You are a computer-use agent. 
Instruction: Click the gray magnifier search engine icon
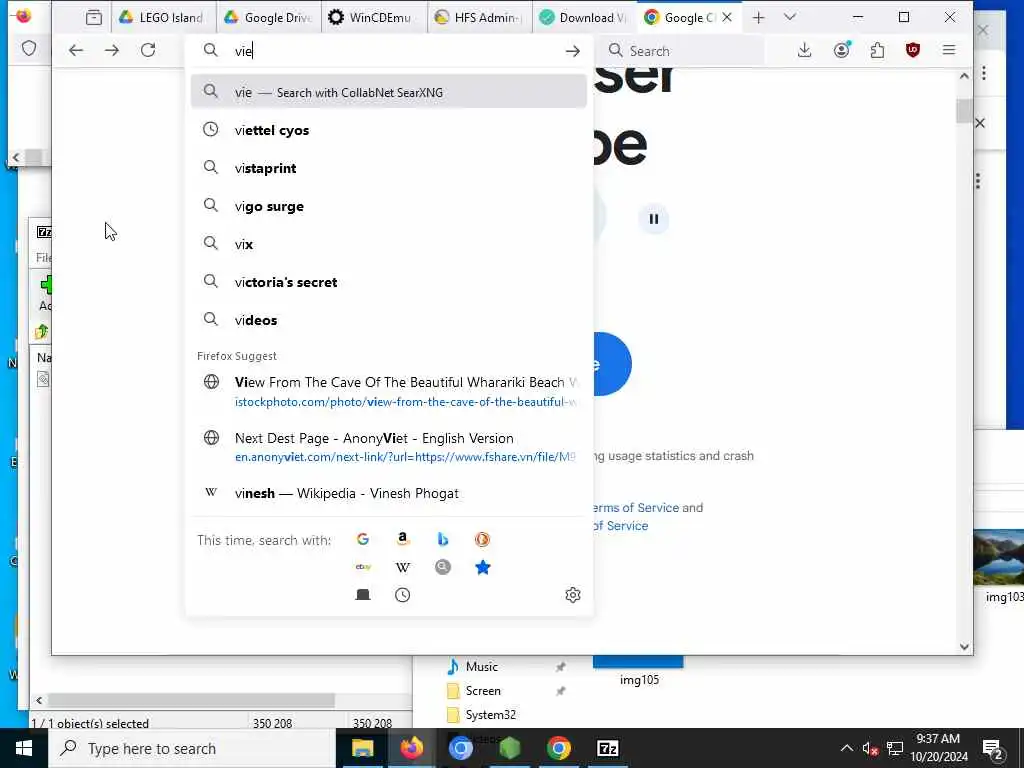443,567
